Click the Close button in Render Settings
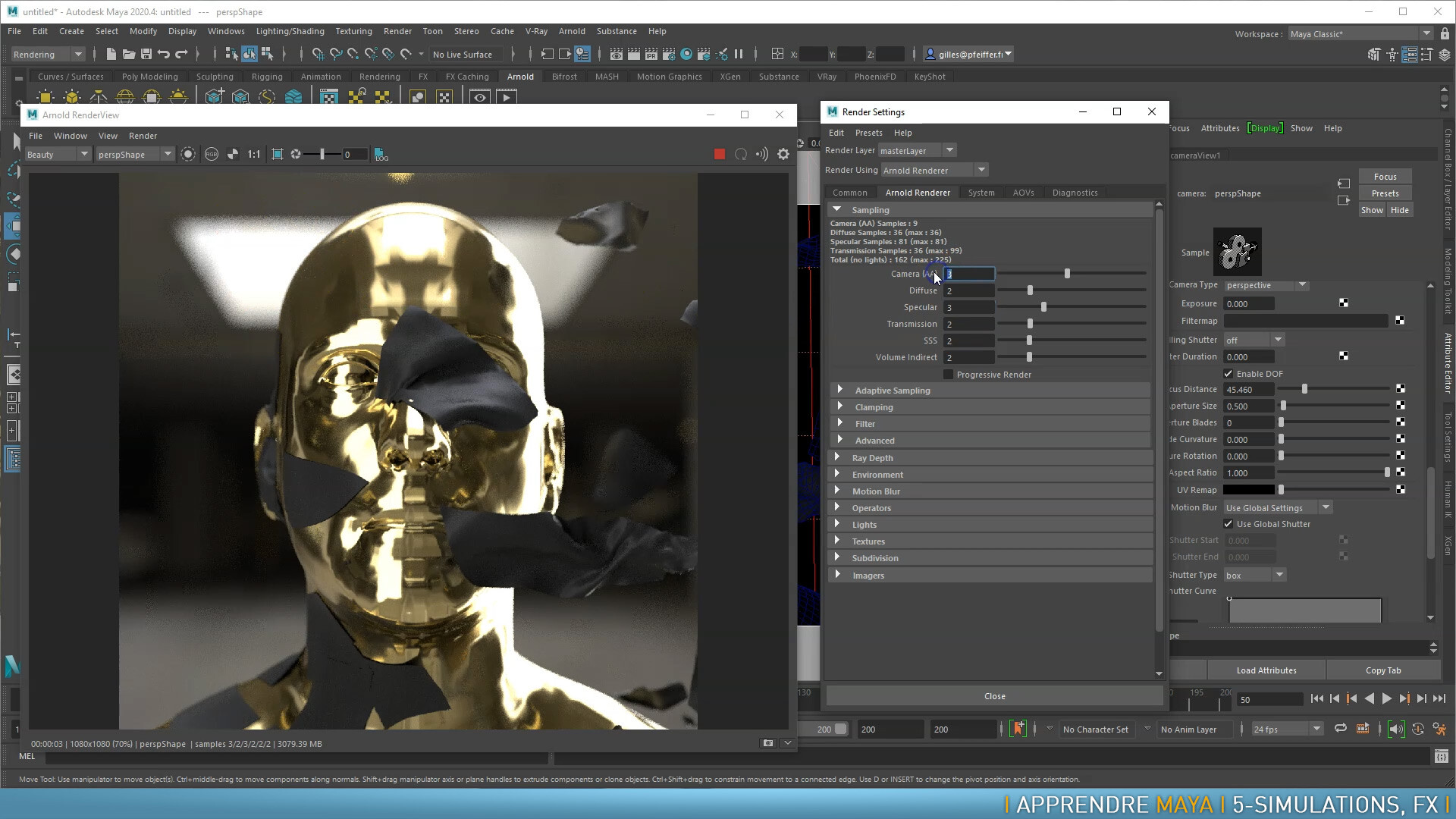Viewport: 1456px width, 819px height. pyautogui.click(x=994, y=695)
